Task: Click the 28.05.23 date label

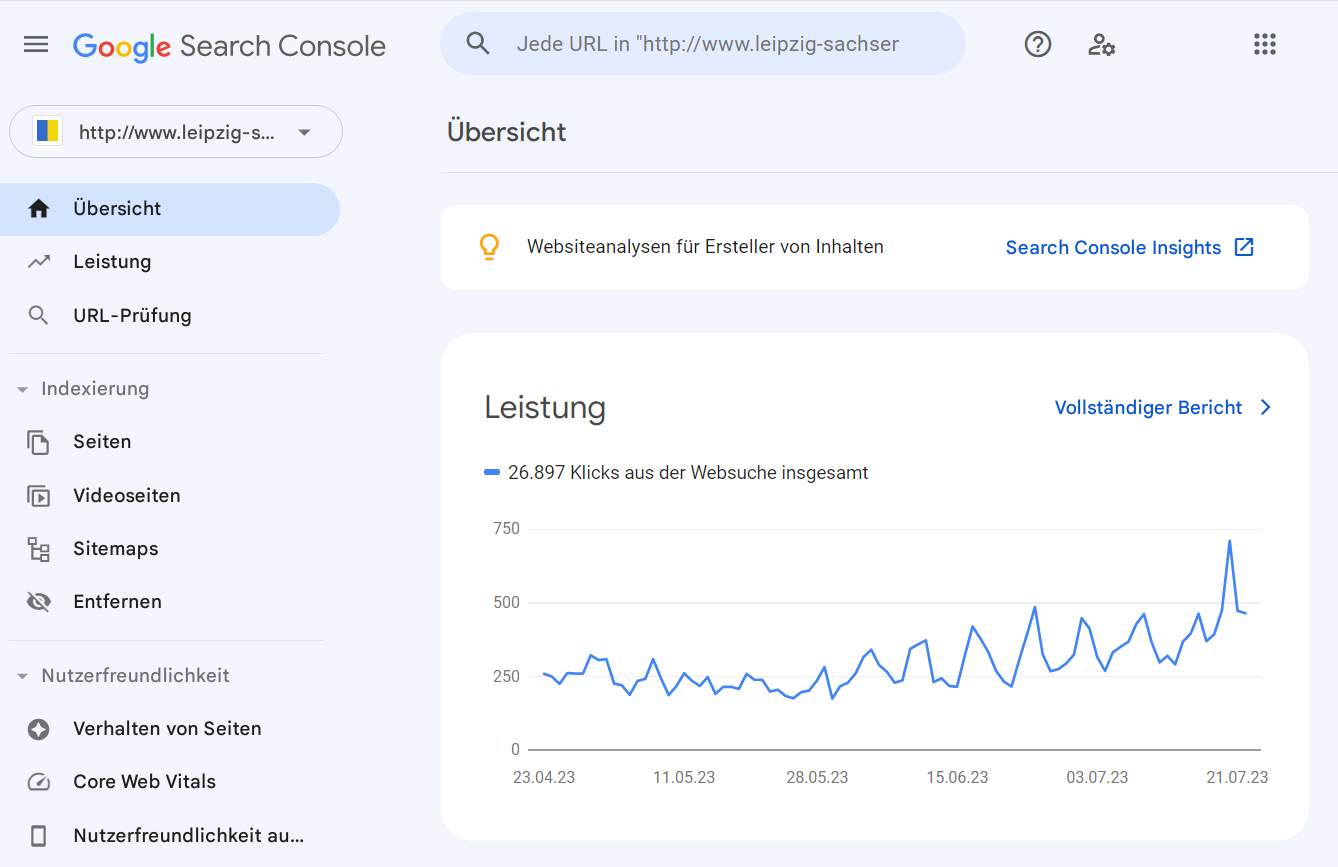Action: coord(817,777)
